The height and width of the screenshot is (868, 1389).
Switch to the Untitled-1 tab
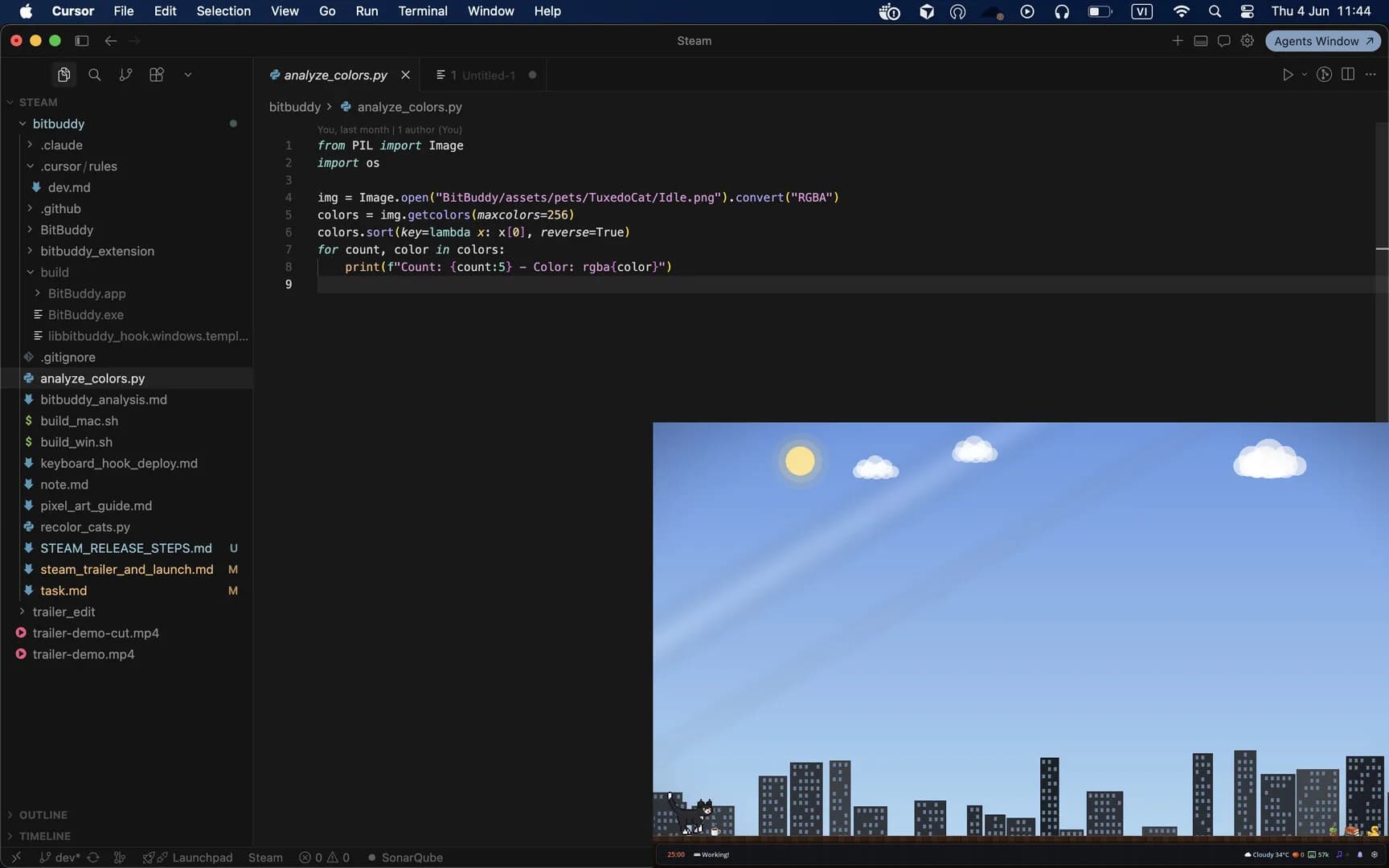[x=481, y=76]
